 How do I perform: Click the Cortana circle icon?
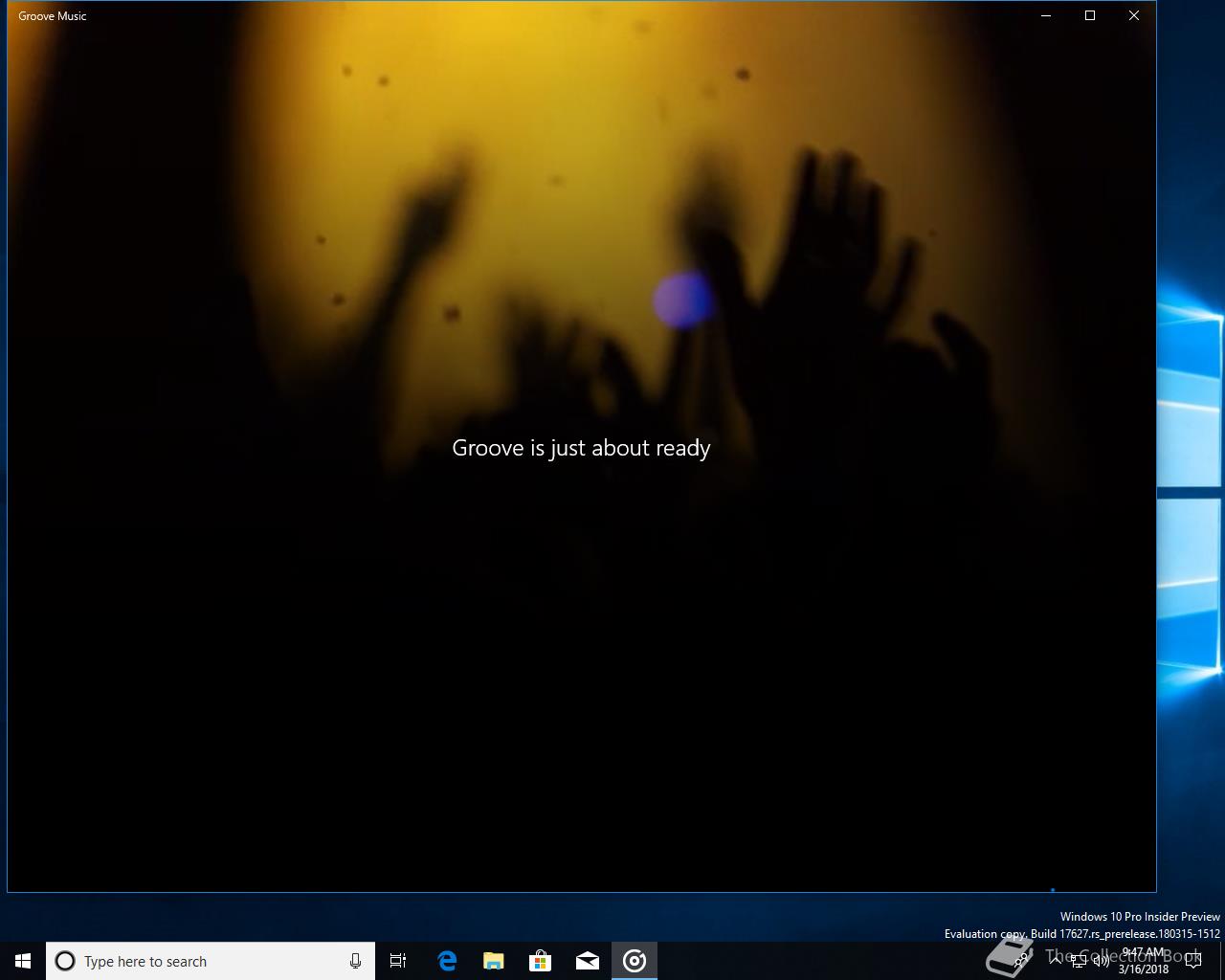click(65, 961)
